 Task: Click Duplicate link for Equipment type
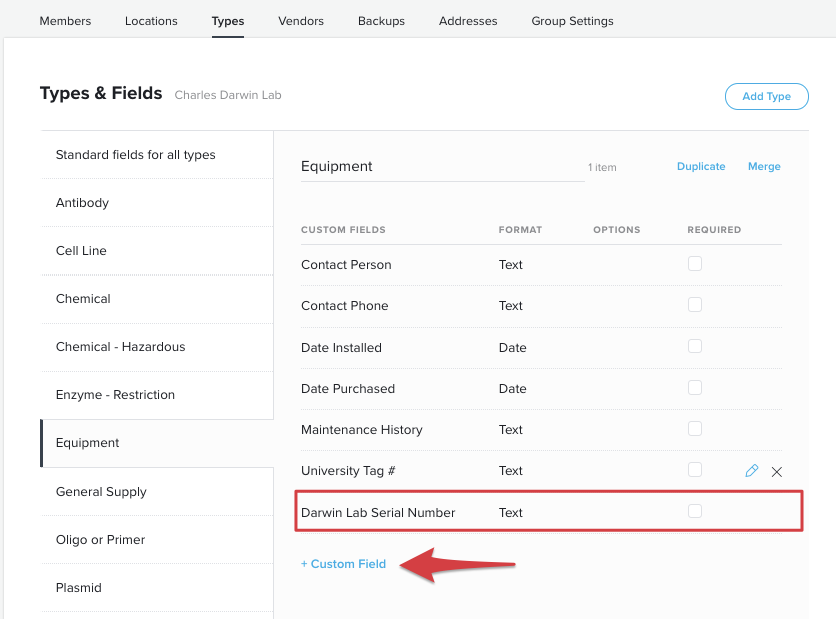pos(701,167)
